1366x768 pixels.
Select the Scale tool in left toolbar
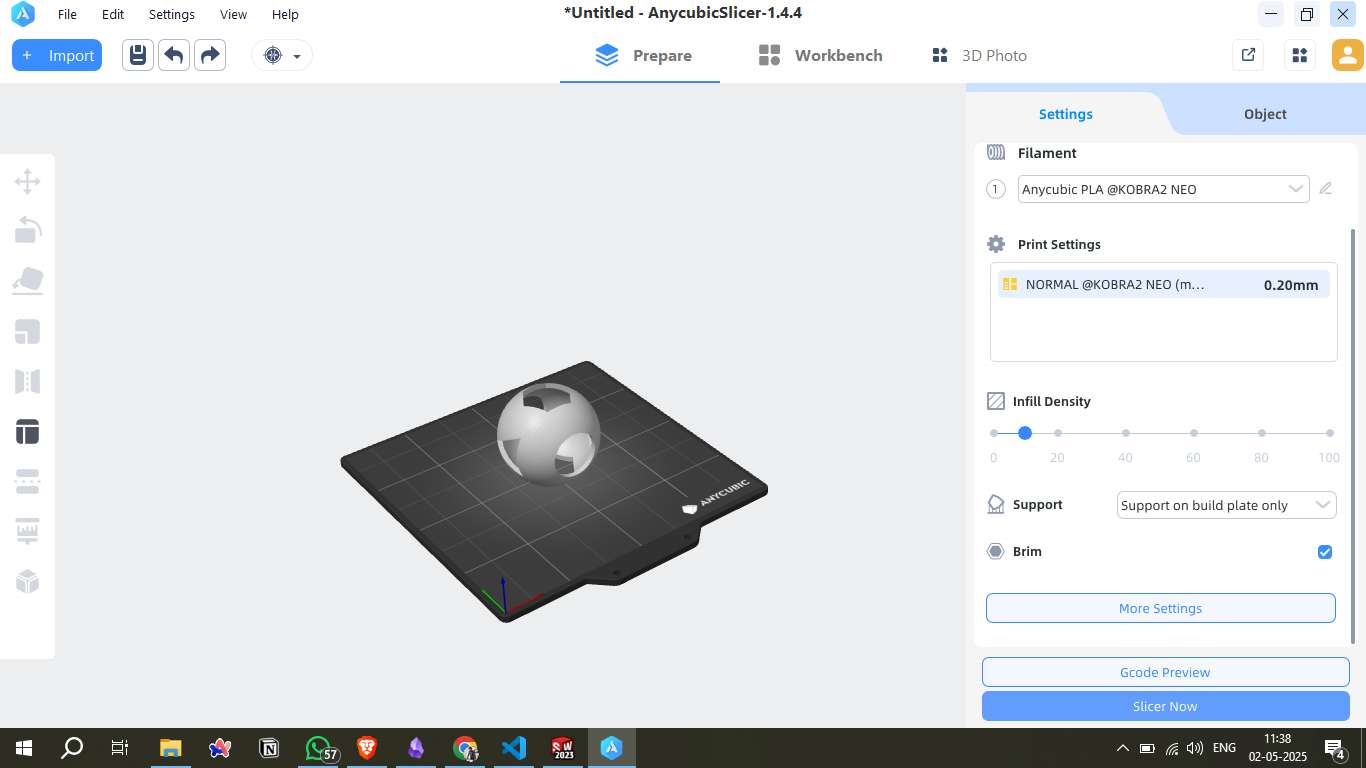(x=27, y=331)
